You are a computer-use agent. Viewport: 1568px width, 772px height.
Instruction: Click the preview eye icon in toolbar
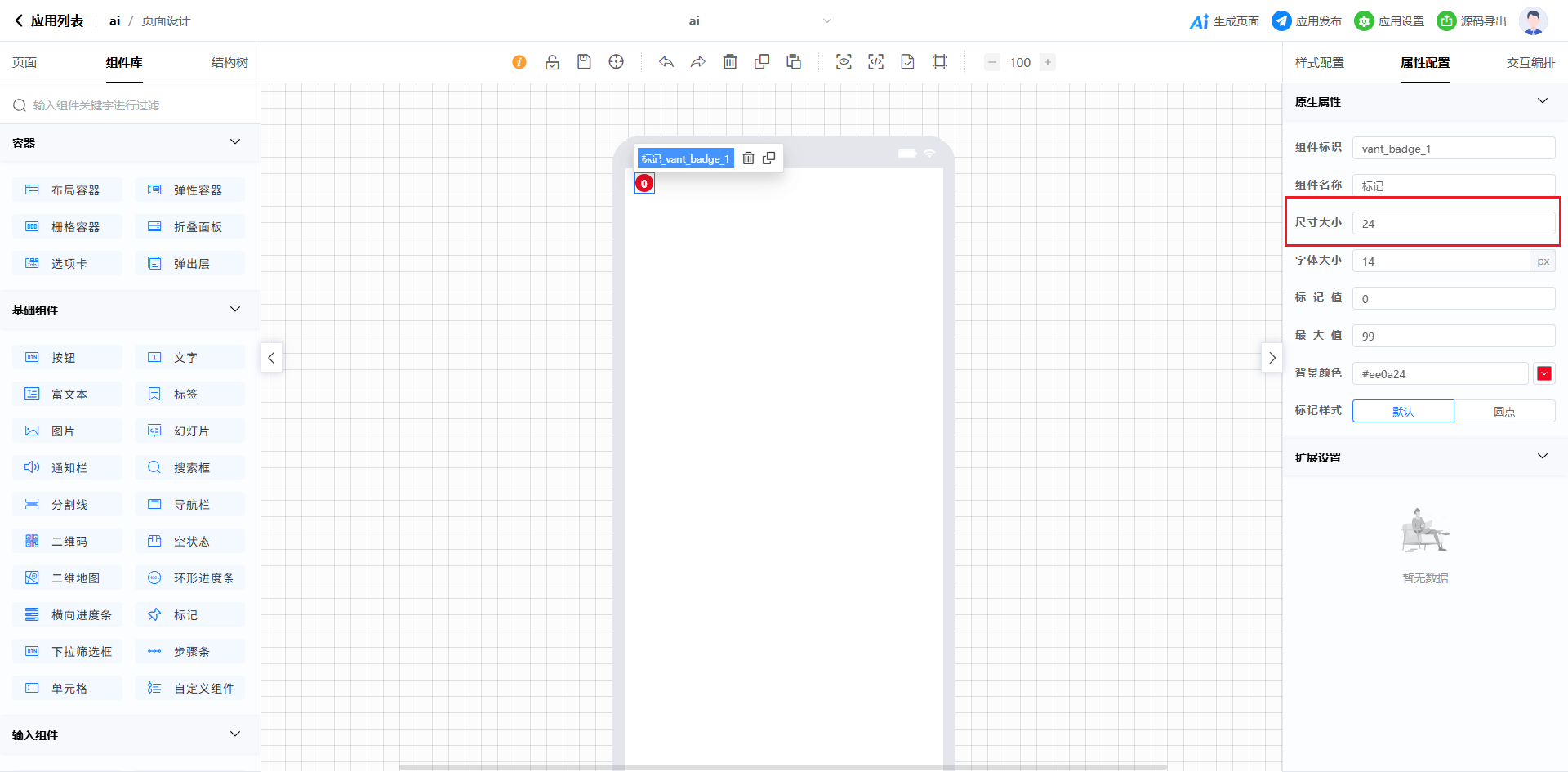844,62
